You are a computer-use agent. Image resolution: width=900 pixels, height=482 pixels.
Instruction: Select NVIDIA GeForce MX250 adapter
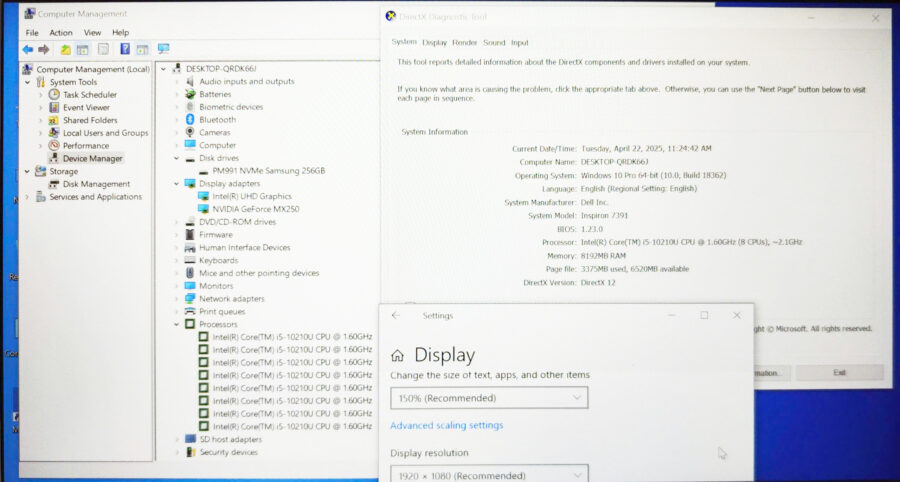[x=255, y=209]
